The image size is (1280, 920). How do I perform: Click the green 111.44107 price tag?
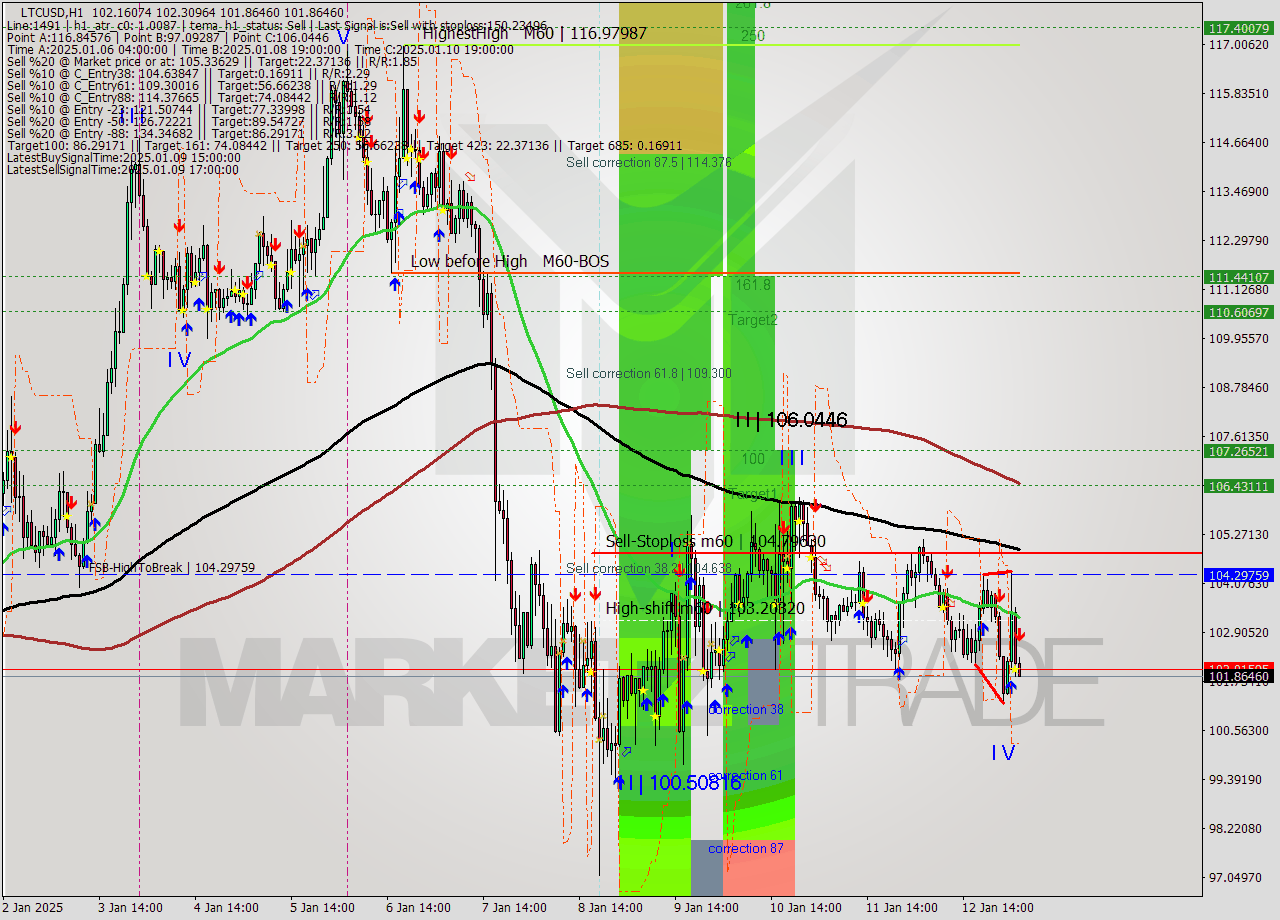pyautogui.click(x=1239, y=277)
